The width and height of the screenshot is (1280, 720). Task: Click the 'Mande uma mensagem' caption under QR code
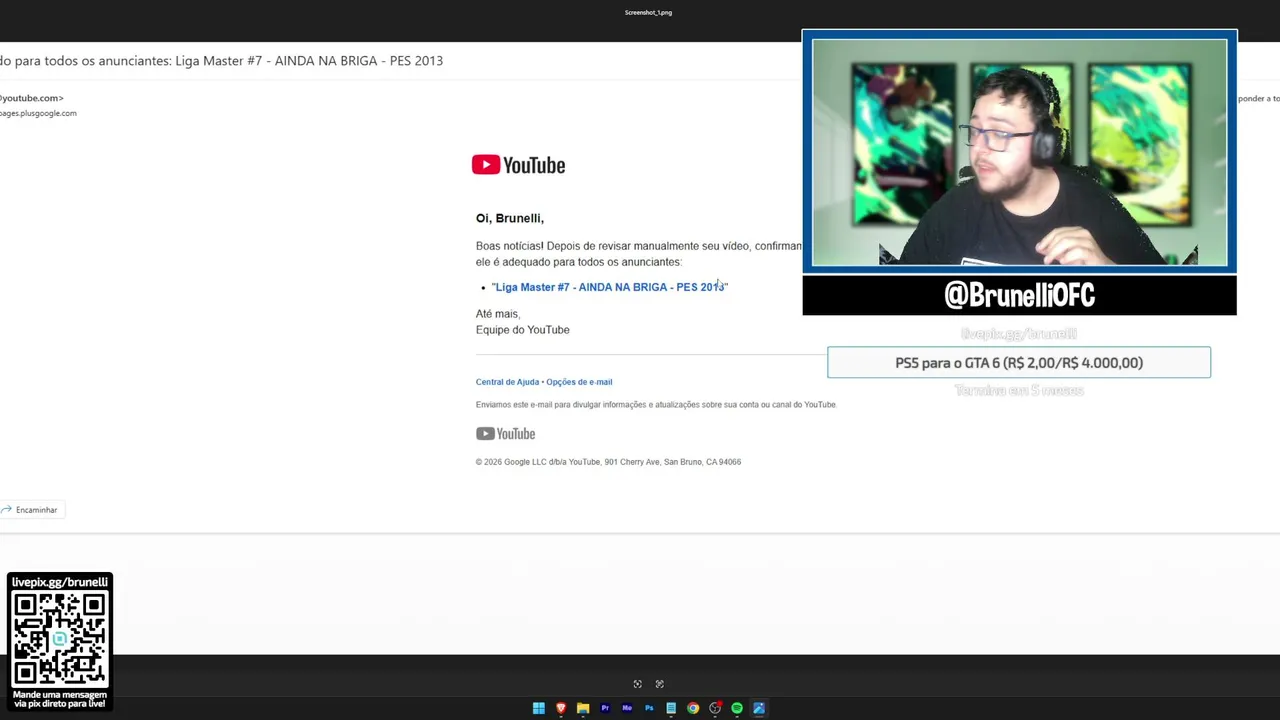click(60, 699)
